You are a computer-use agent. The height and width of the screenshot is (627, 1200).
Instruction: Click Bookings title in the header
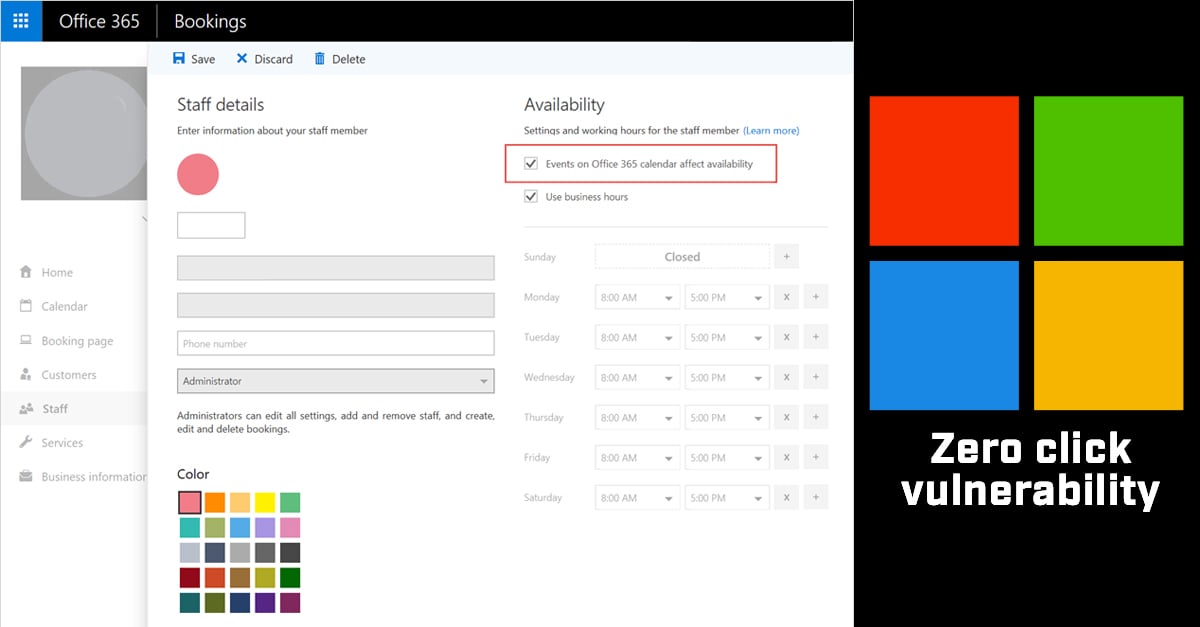click(x=210, y=21)
